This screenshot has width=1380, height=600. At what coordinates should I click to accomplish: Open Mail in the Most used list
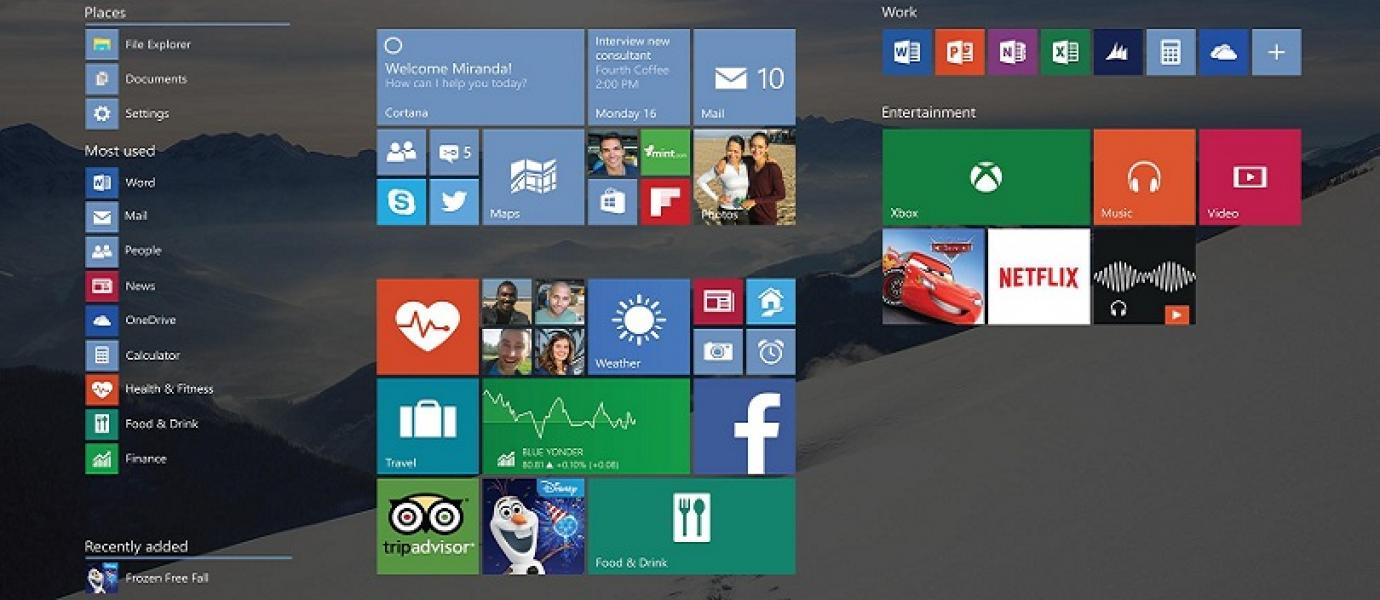pos(116,216)
